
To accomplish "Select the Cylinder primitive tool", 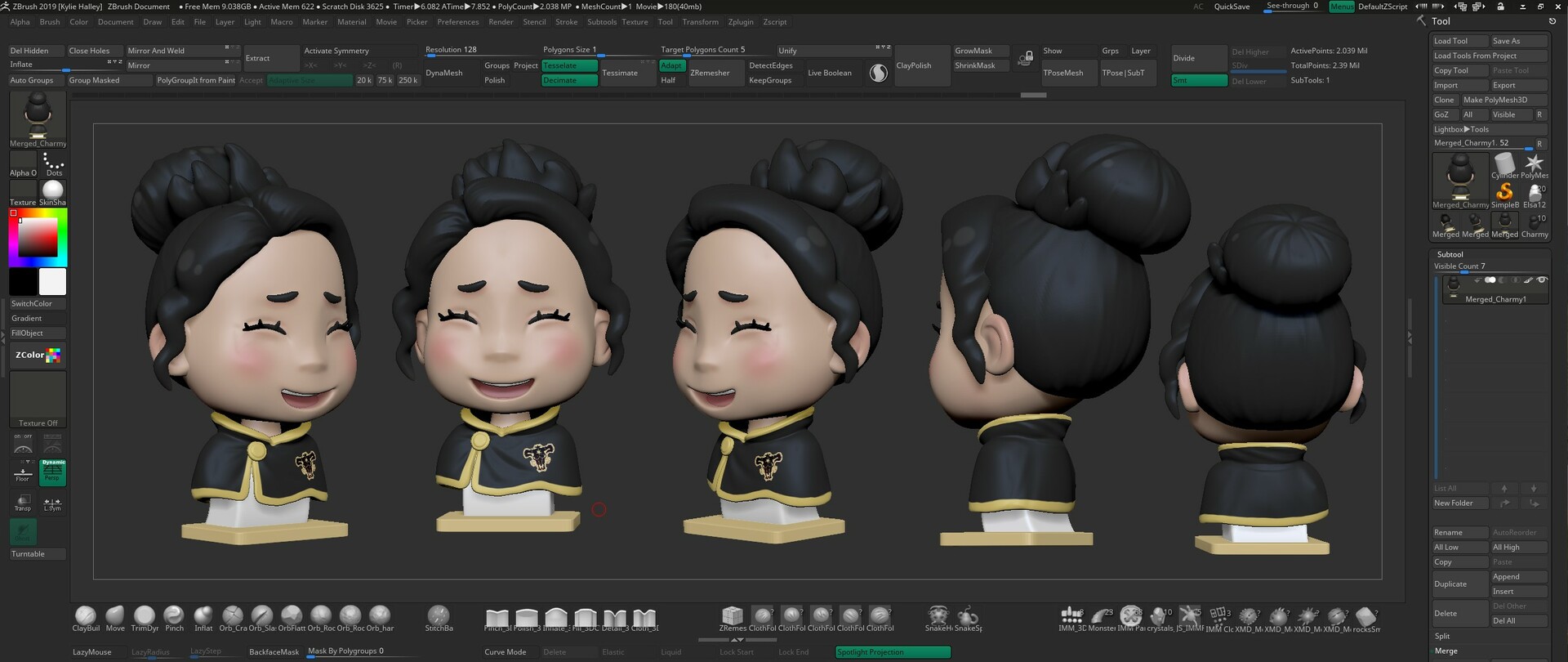I will 1504,165.
